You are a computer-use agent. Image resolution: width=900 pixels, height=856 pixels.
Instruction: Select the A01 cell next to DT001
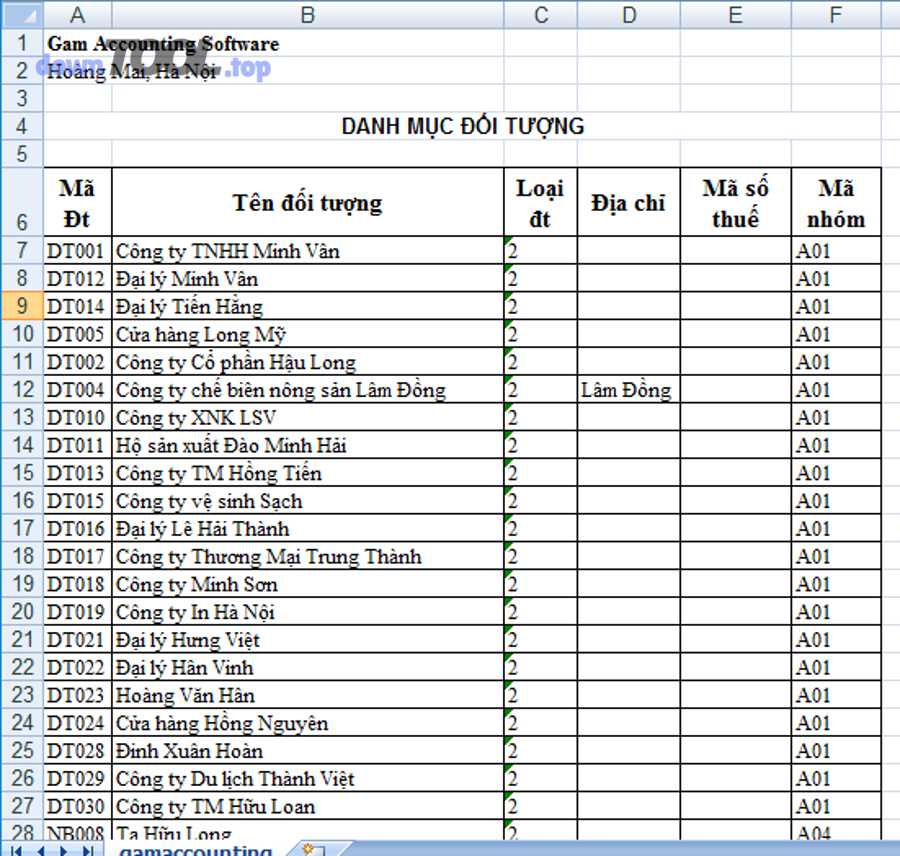836,251
